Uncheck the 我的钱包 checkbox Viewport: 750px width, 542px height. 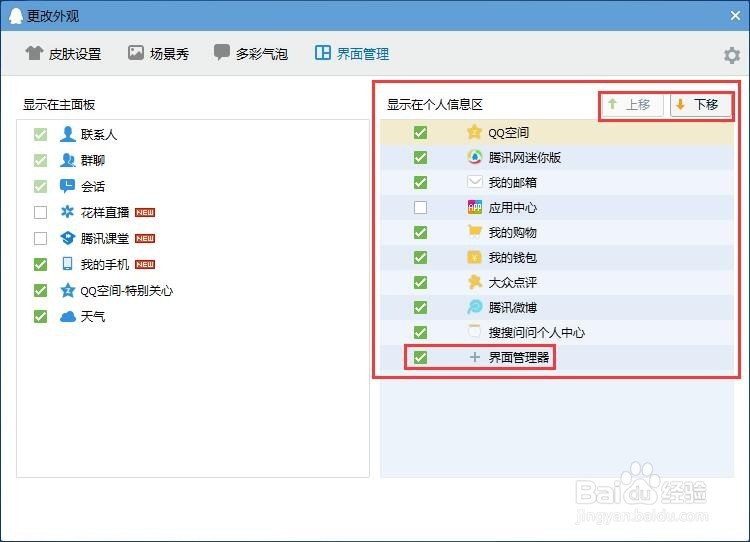(420, 257)
